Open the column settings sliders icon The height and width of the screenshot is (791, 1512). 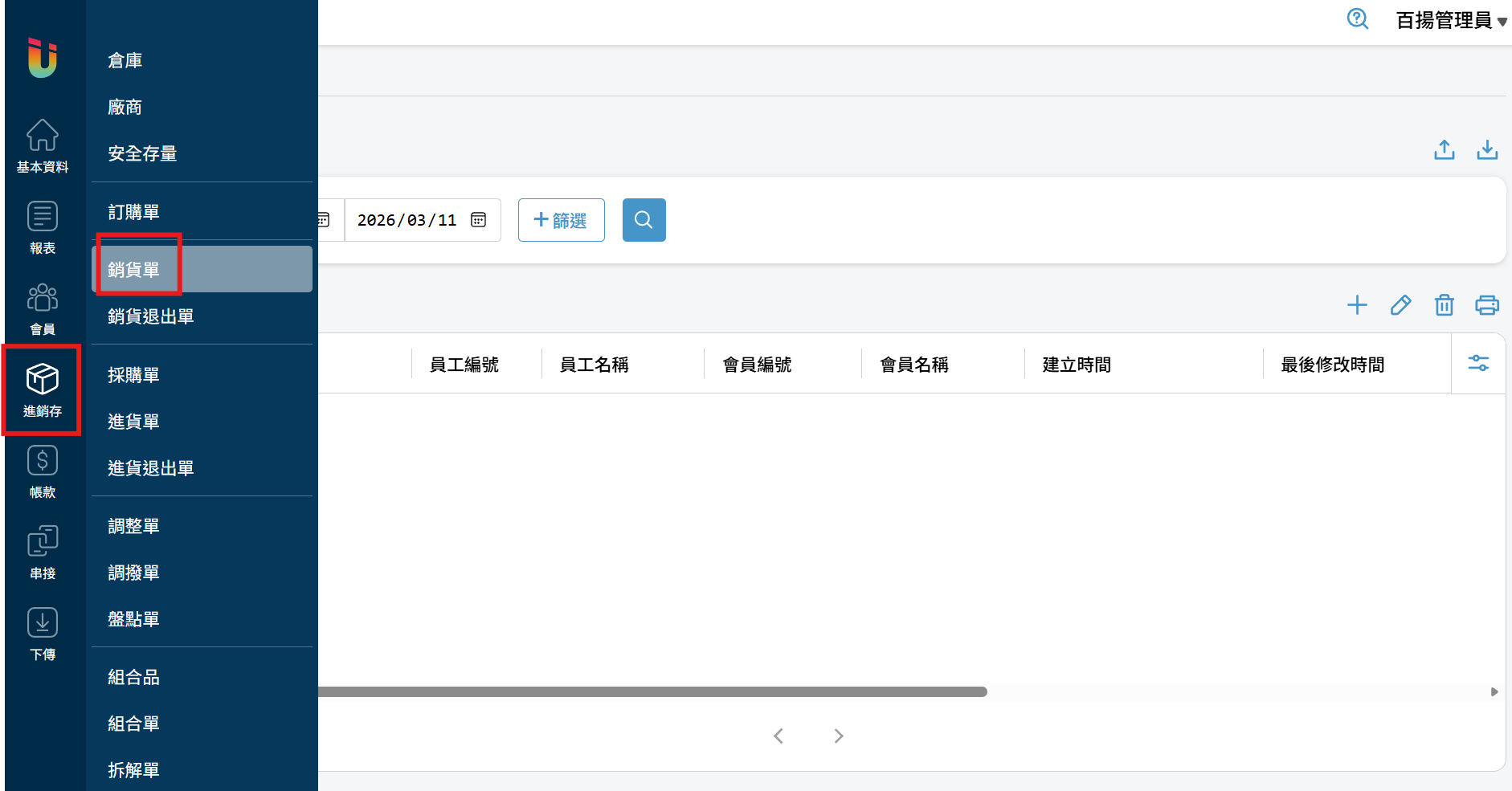click(x=1478, y=363)
